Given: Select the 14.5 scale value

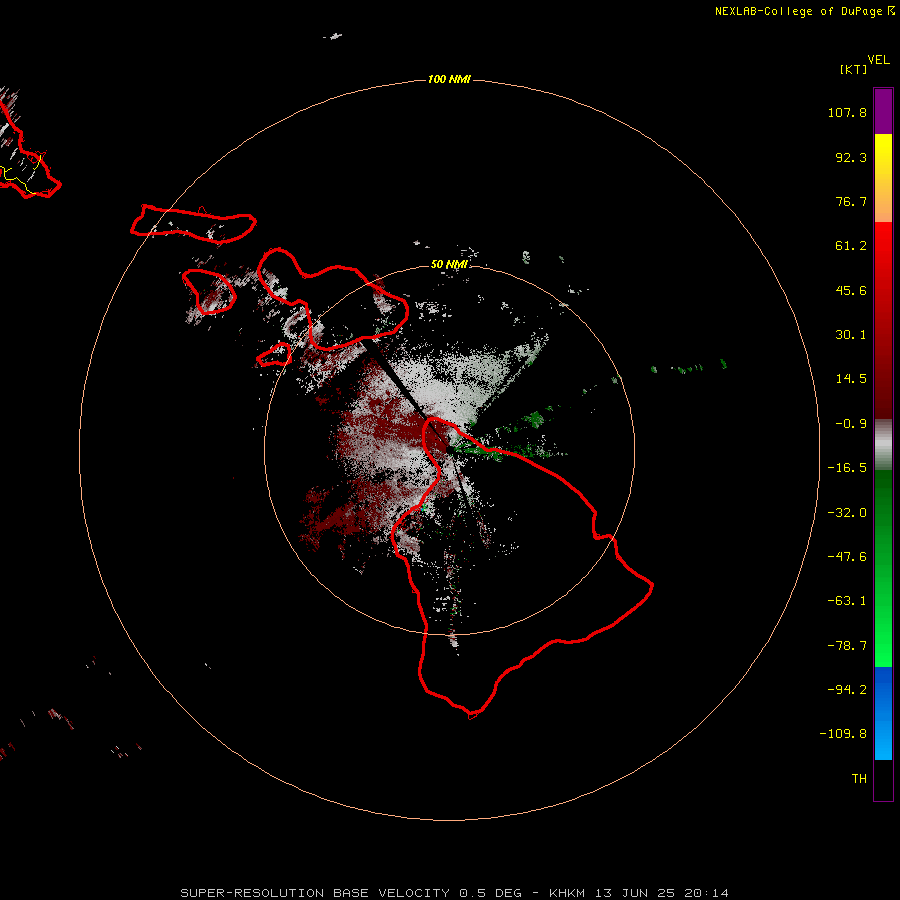Looking at the screenshot, I should [851, 379].
